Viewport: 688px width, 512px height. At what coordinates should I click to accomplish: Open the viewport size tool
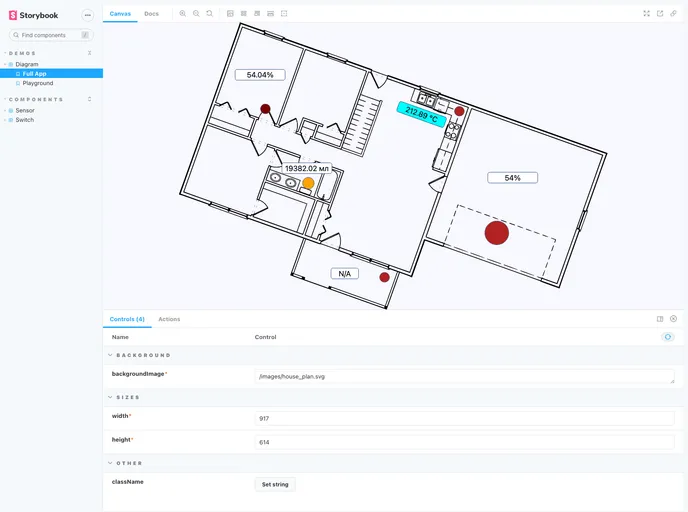257,14
